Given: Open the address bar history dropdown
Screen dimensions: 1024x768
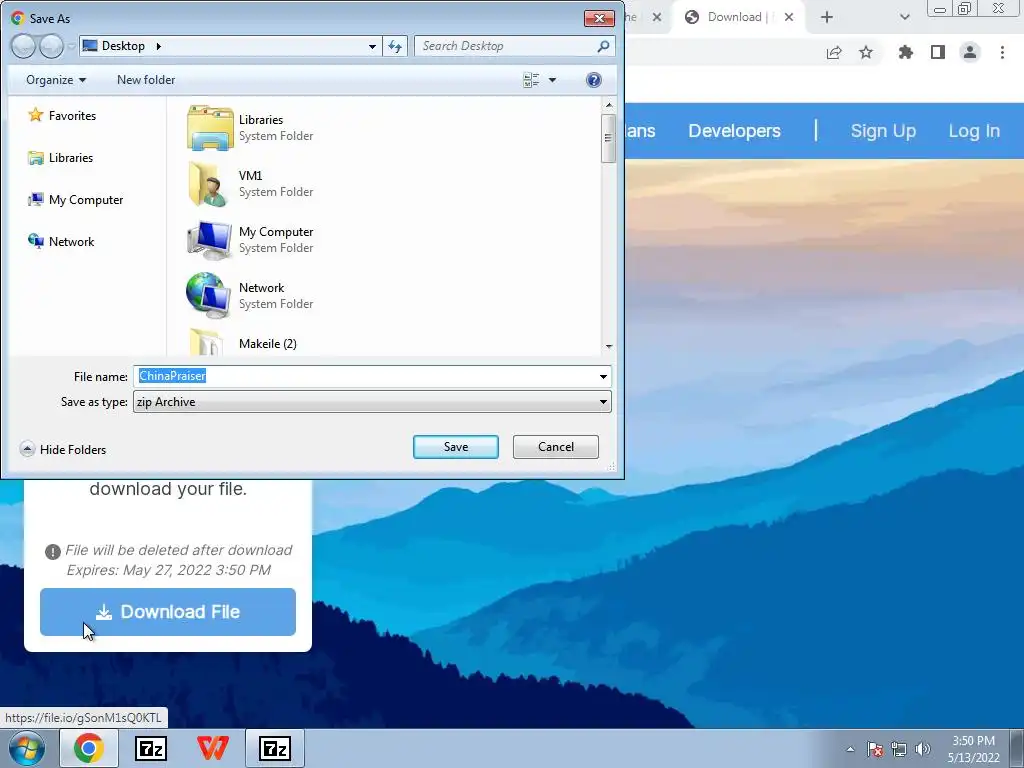Looking at the screenshot, I should point(372,46).
